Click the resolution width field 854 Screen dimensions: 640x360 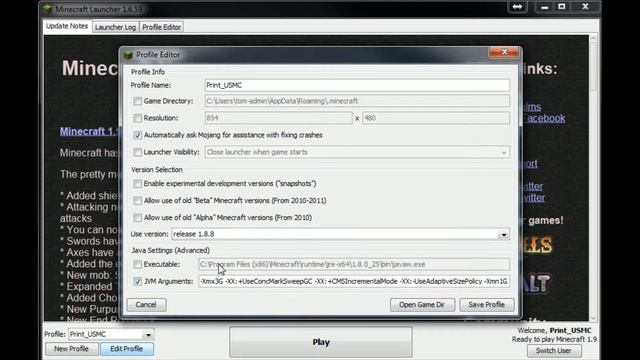coord(278,118)
